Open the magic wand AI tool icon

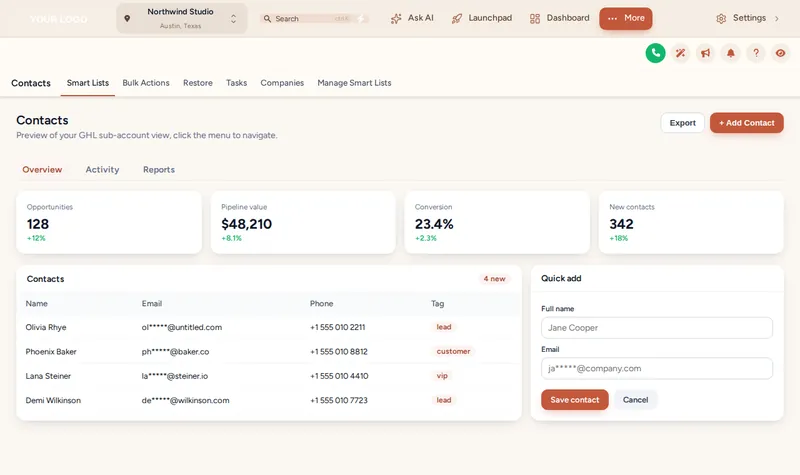pyautogui.click(x=680, y=53)
